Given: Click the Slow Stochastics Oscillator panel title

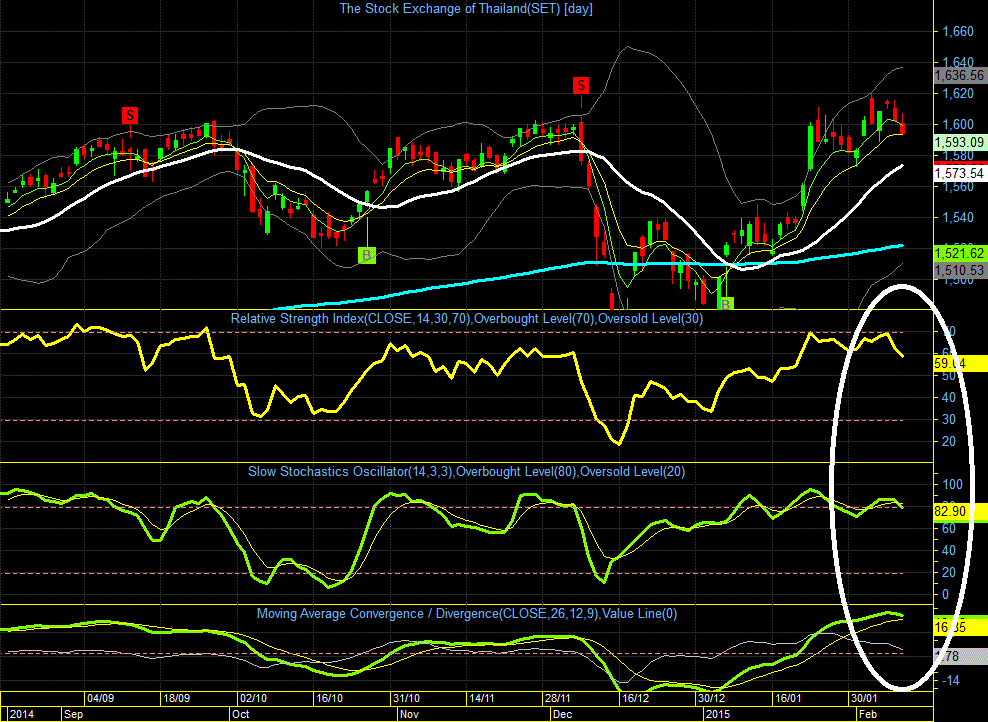Looking at the screenshot, I should (466, 472).
